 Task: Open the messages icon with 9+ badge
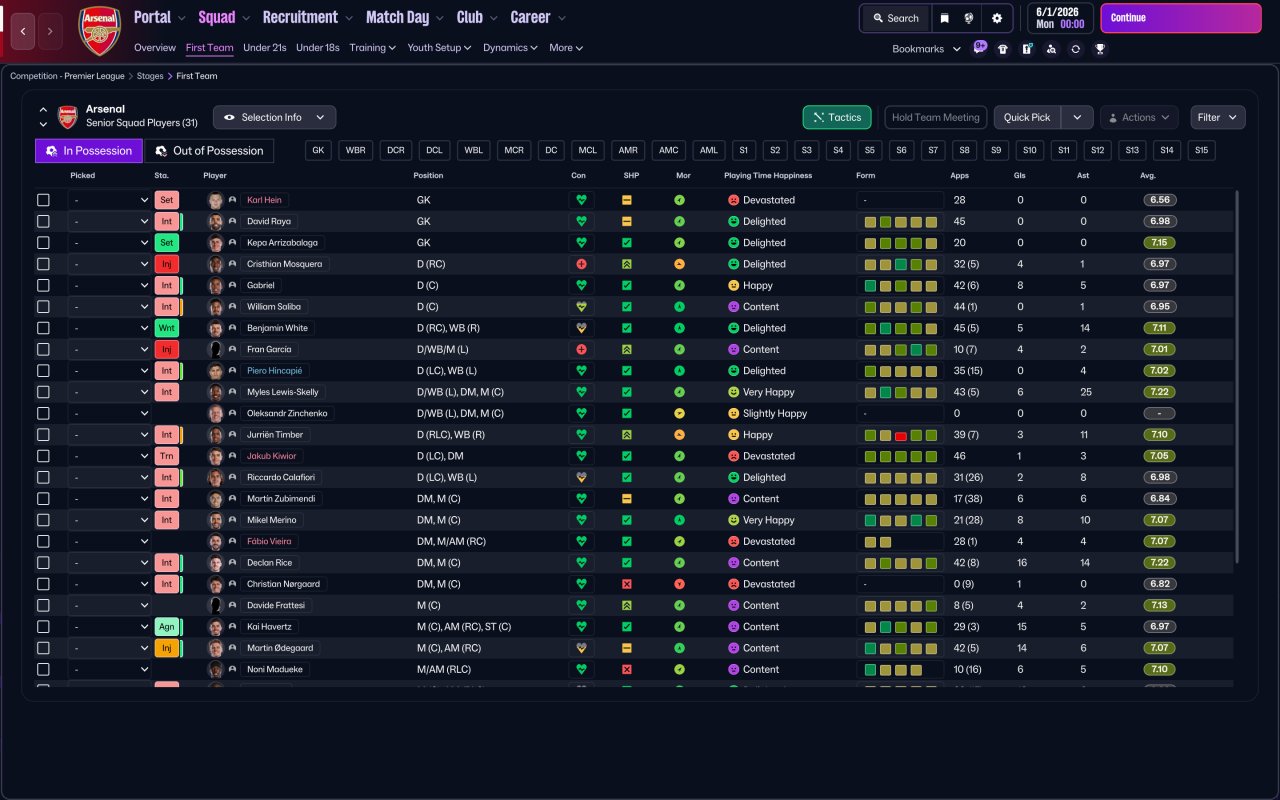click(979, 47)
